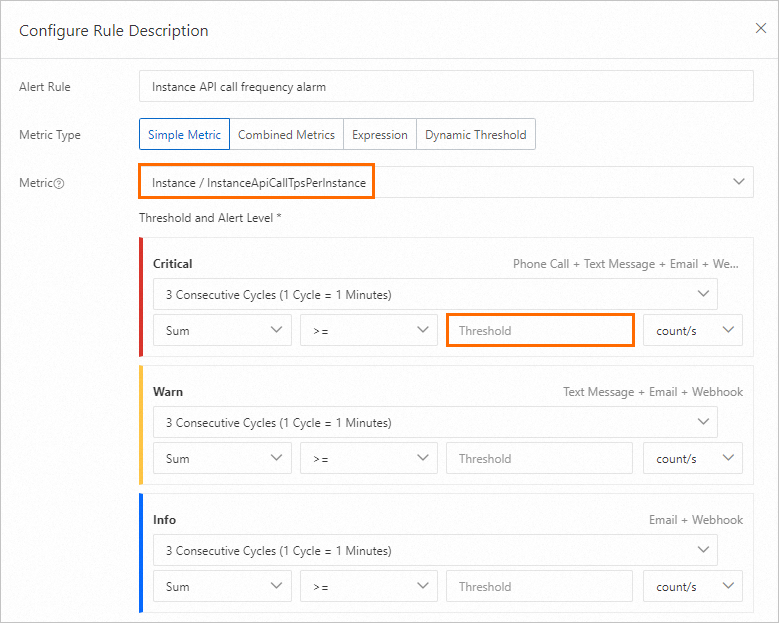Screen dimensions: 779x623
Task: Click the help icon next to Metric
Action: point(59,183)
